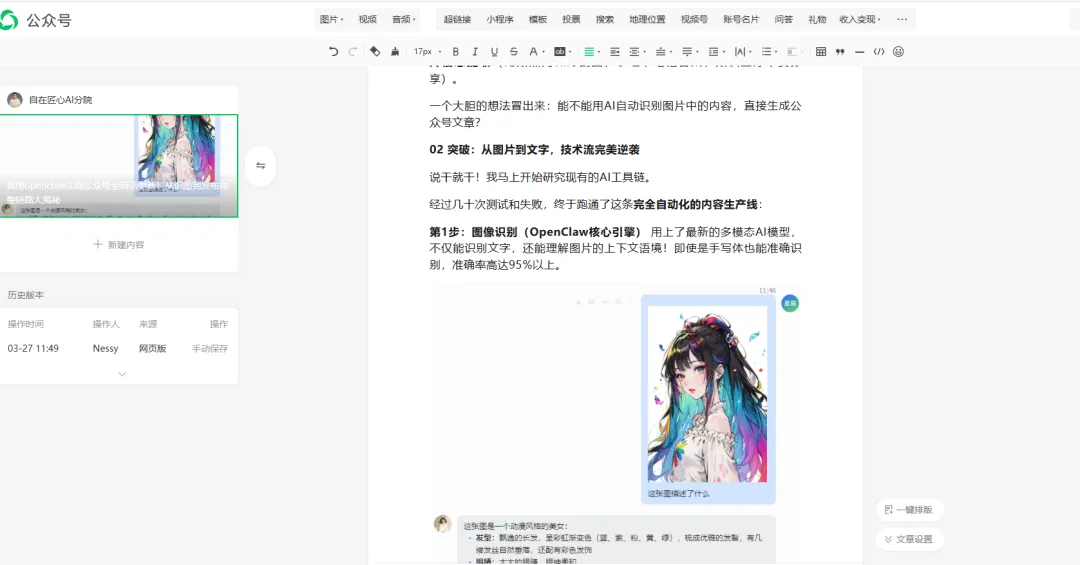Insert a 礼物 gift item

click(x=817, y=19)
